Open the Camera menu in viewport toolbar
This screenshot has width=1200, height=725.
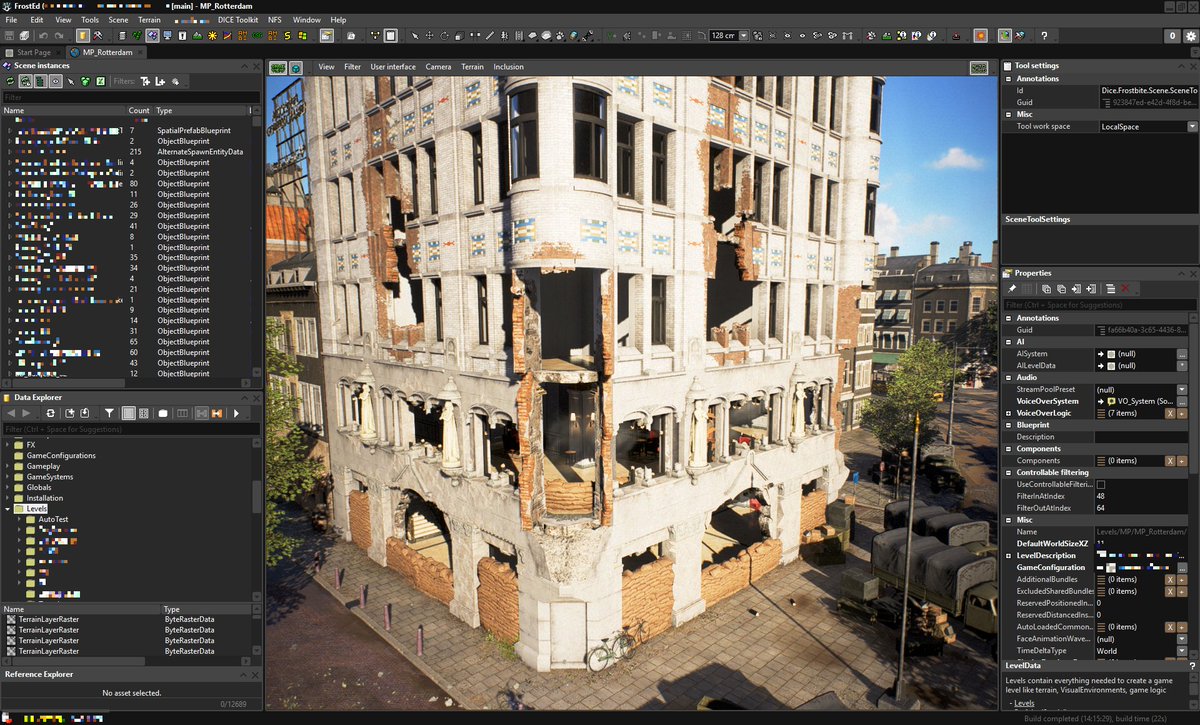[438, 67]
